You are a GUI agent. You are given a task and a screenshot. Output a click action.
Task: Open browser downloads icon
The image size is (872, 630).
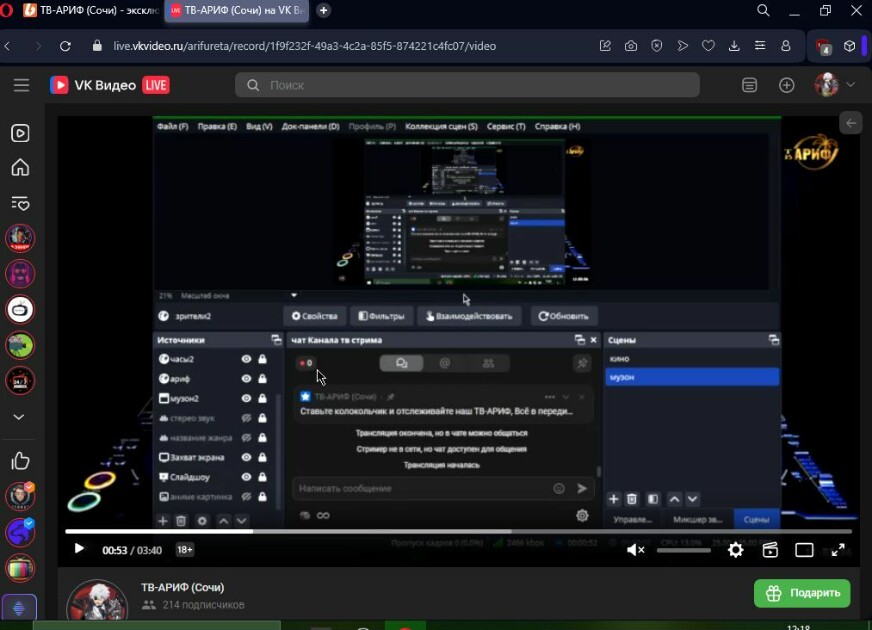(734, 46)
